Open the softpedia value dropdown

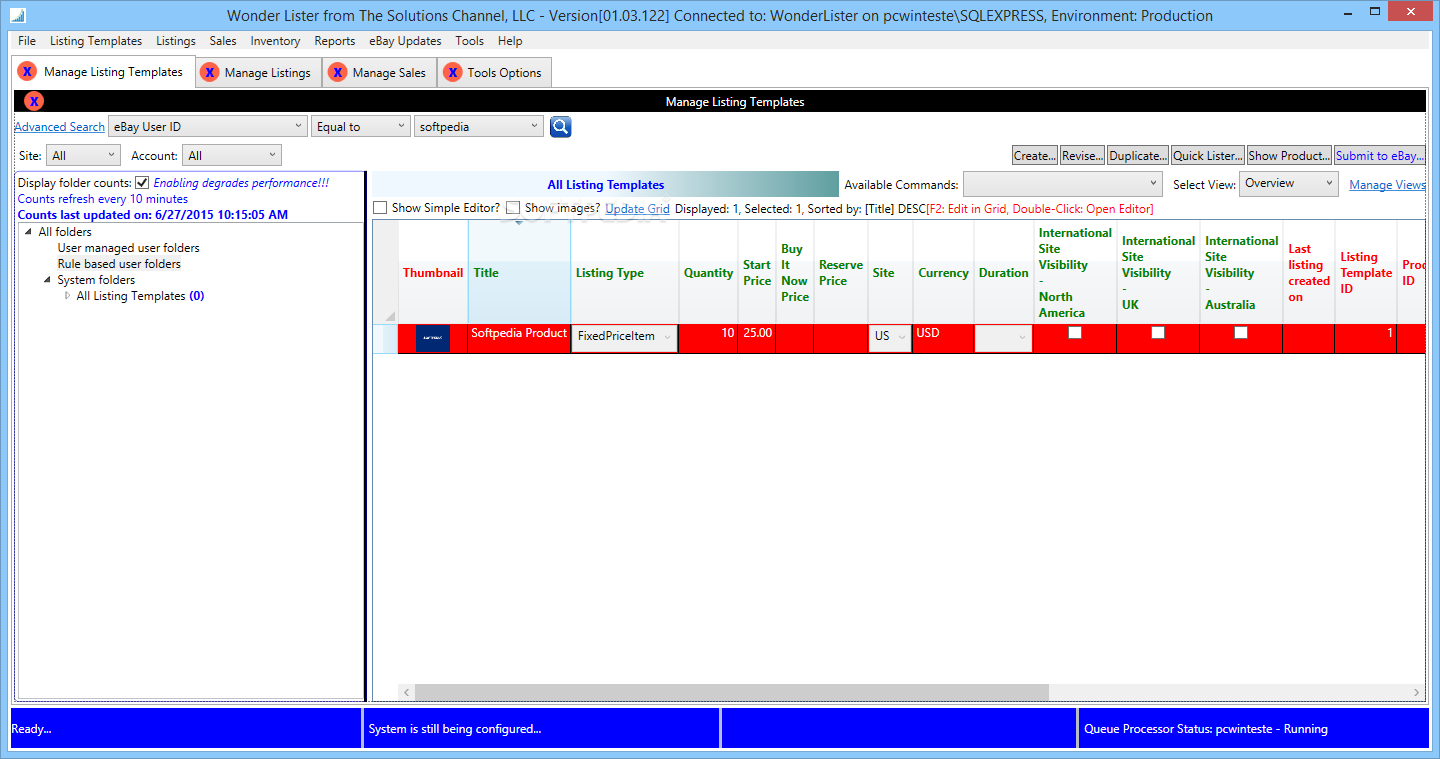point(479,127)
